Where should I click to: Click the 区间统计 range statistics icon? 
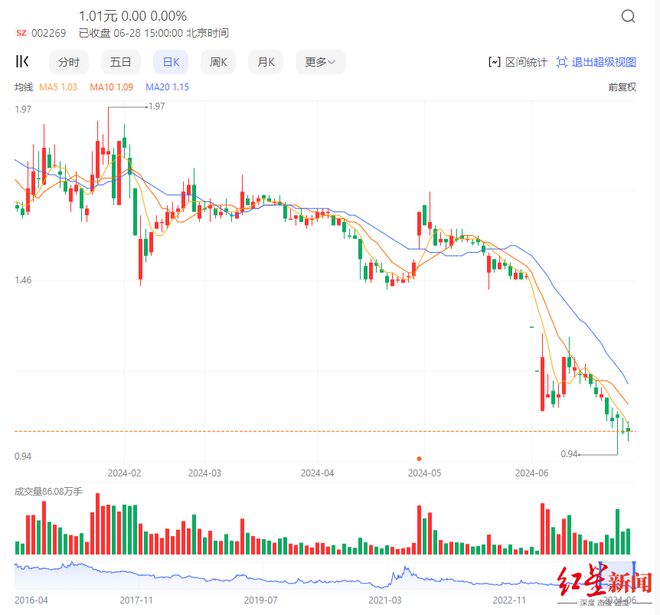494,62
